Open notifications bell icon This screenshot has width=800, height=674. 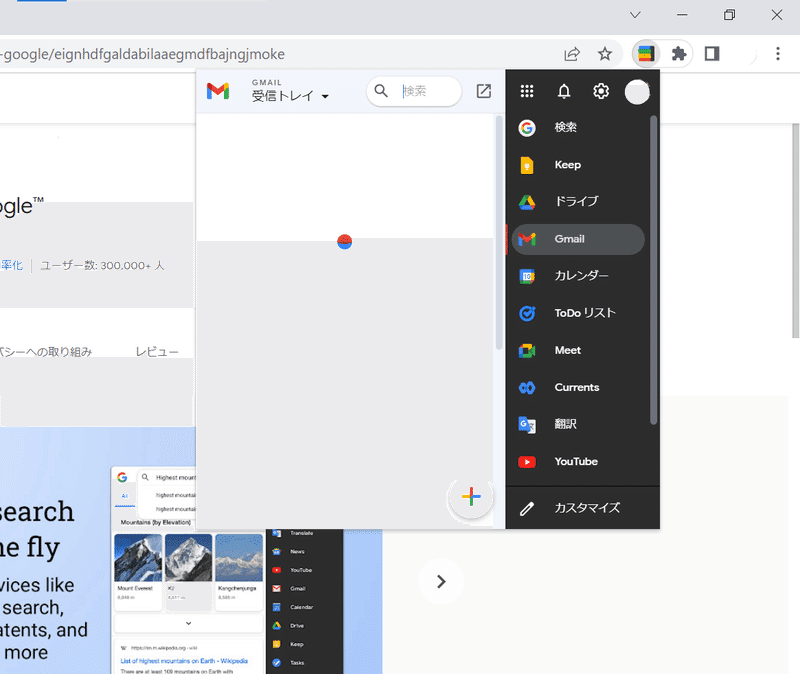[x=563, y=91]
